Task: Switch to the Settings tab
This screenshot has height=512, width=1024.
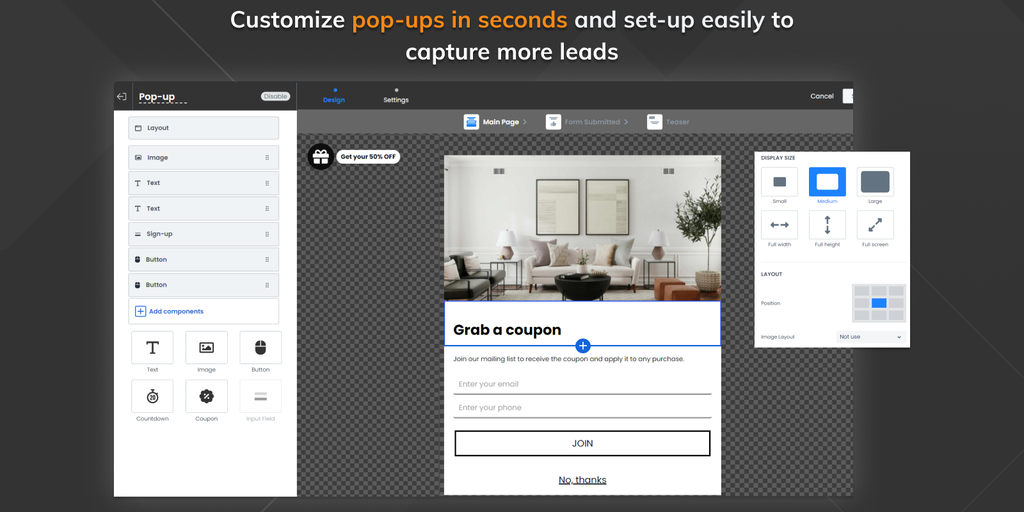Action: pos(396,97)
